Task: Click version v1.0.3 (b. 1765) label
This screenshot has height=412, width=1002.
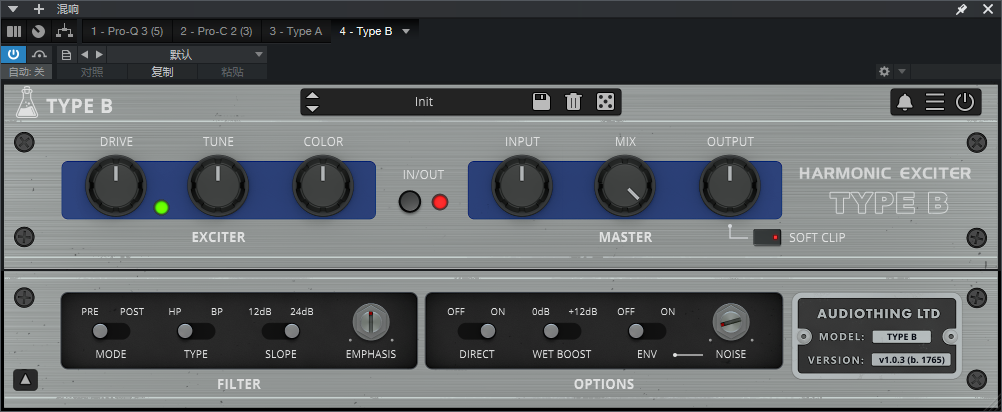Action: [911, 360]
